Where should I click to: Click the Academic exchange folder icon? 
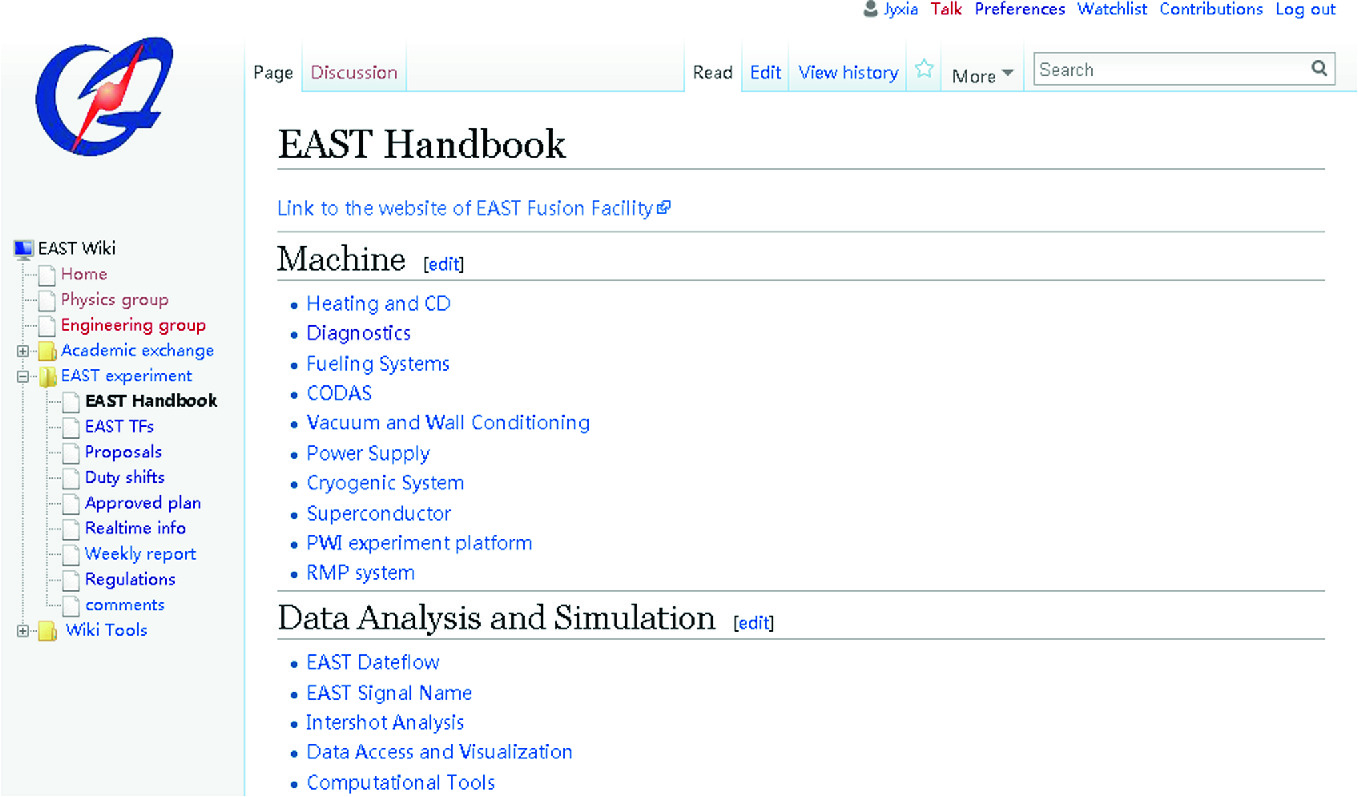point(48,351)
